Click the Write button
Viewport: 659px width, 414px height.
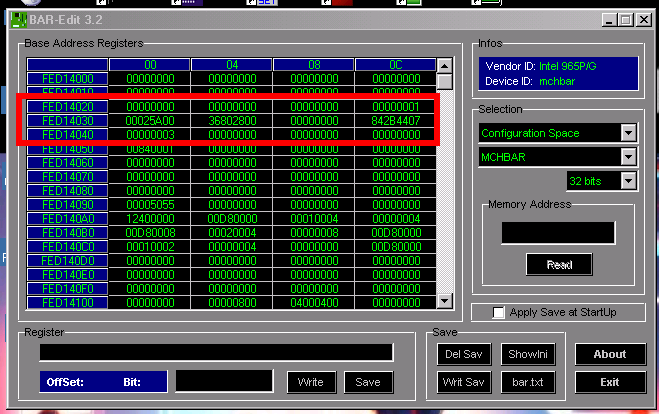pyautogui.click(x=311, y=382)
